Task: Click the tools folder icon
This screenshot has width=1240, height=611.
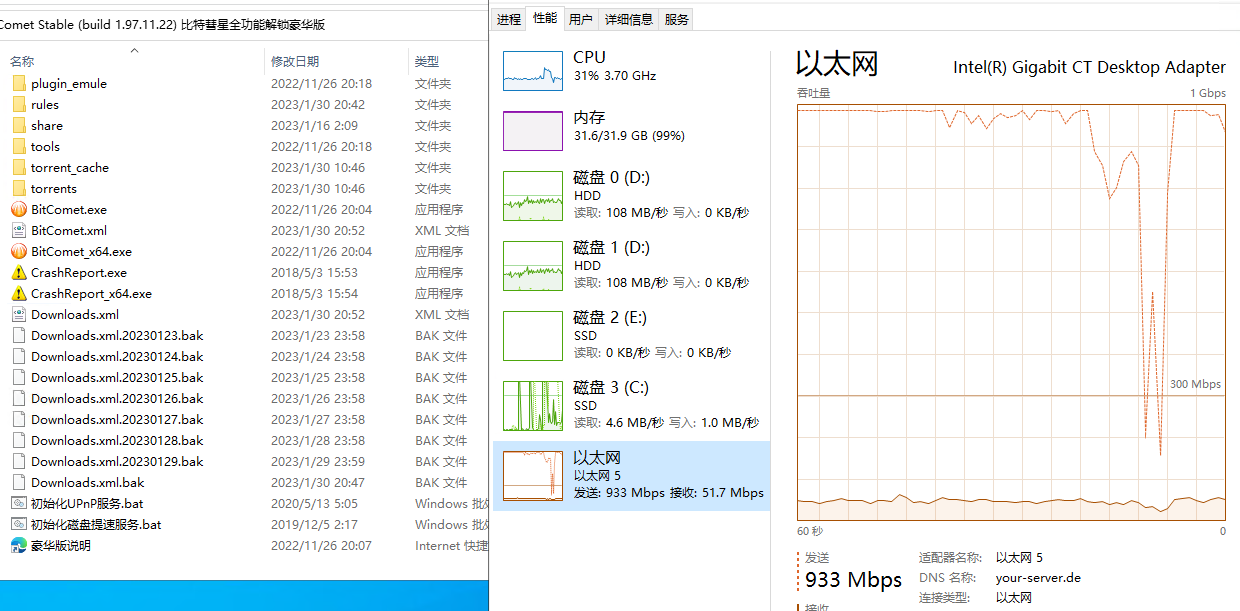Action: pyautogui.click(x=19, y=147)
